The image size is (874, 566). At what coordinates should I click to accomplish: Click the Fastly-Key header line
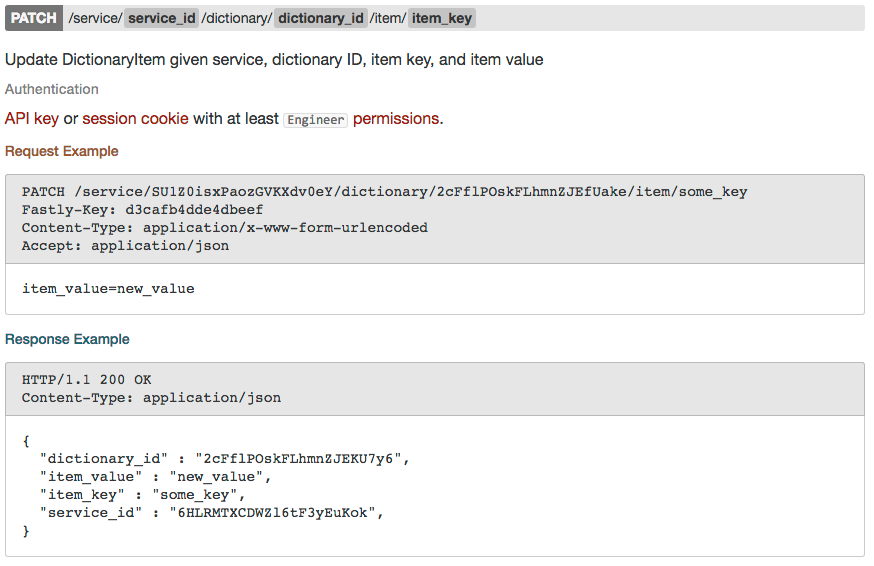coord(142,210)
